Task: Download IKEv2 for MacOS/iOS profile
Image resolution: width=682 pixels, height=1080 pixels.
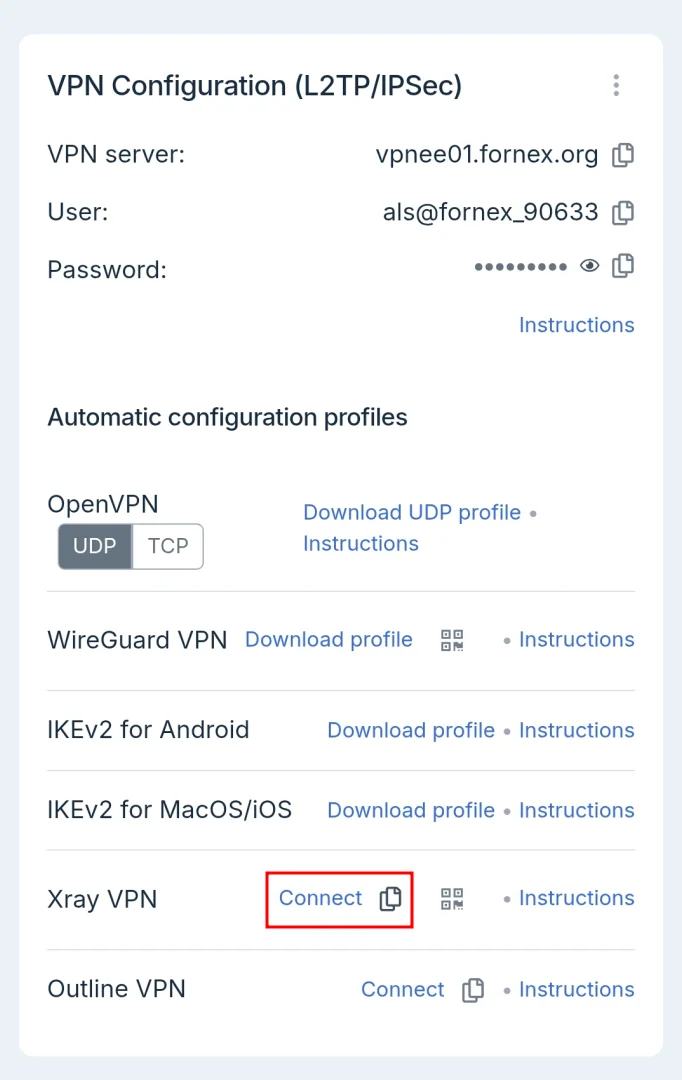Action: (411, 810)
